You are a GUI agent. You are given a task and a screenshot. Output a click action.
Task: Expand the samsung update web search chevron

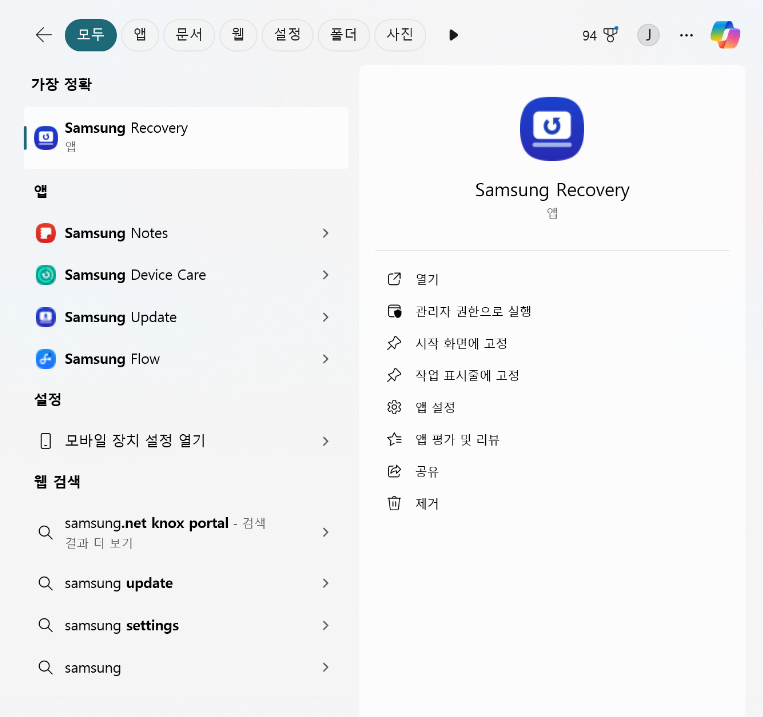coord(326,583)
